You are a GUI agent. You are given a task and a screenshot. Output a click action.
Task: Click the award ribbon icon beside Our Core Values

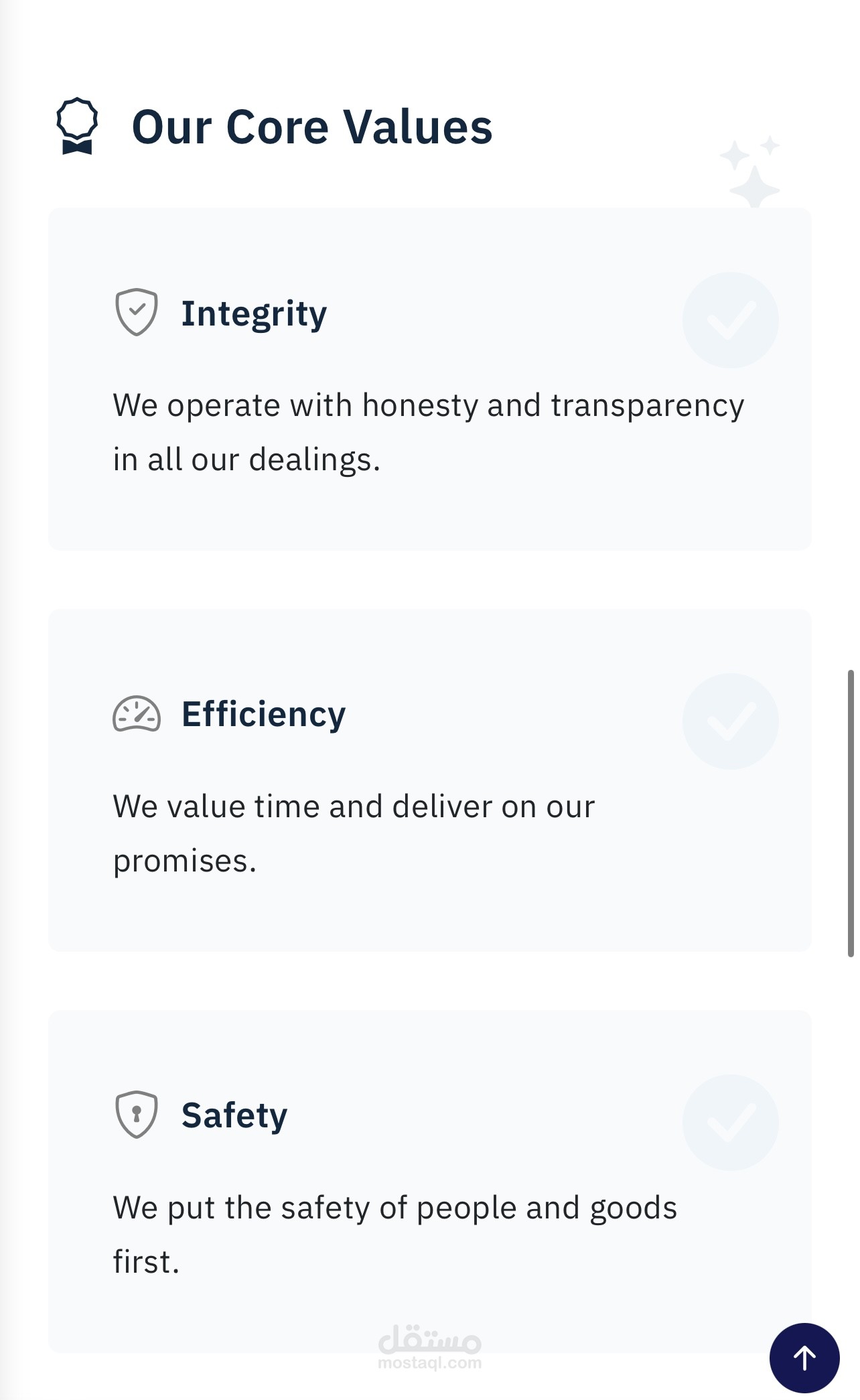(77, 125)
